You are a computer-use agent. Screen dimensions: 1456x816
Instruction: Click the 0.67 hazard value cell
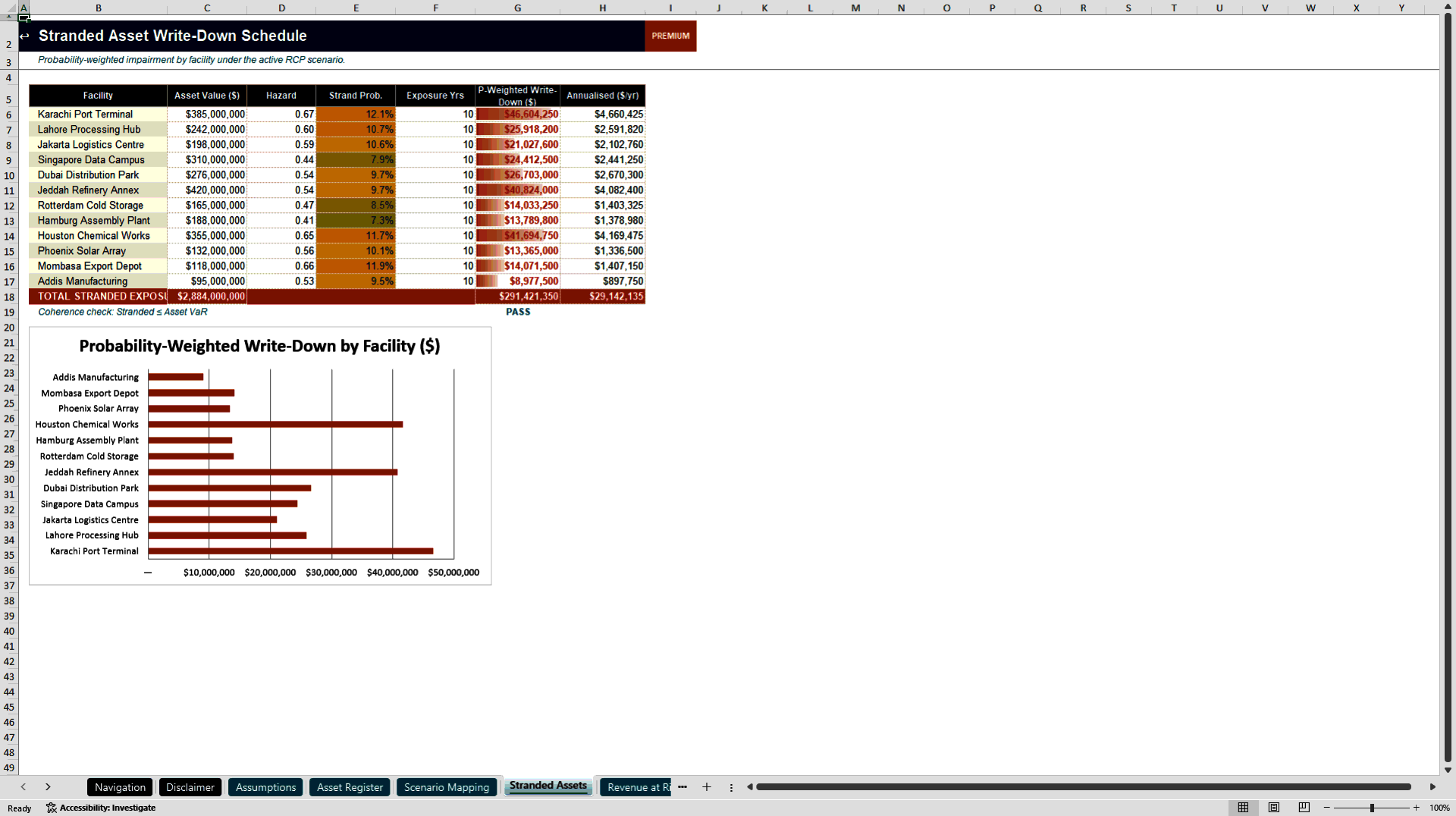click(x=281, y=115)
